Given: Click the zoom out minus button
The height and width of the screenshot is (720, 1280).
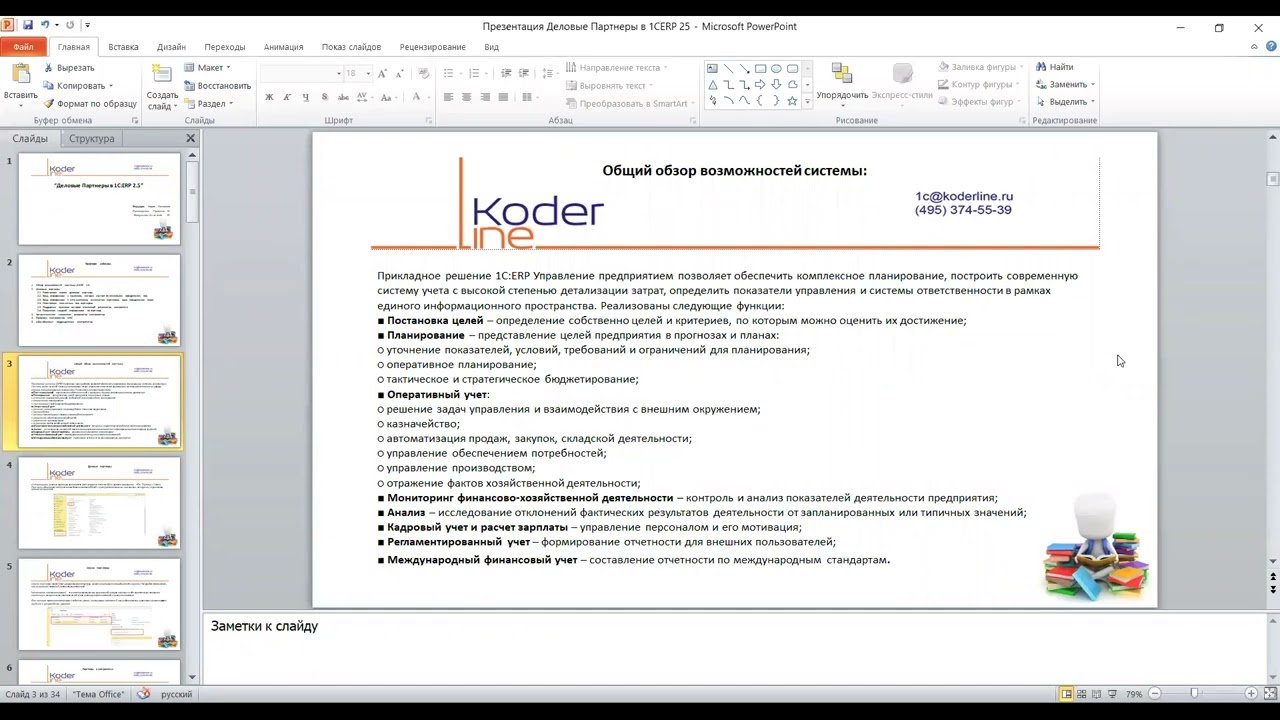Looking at the screenshot, I should [x=1154, y=694].
